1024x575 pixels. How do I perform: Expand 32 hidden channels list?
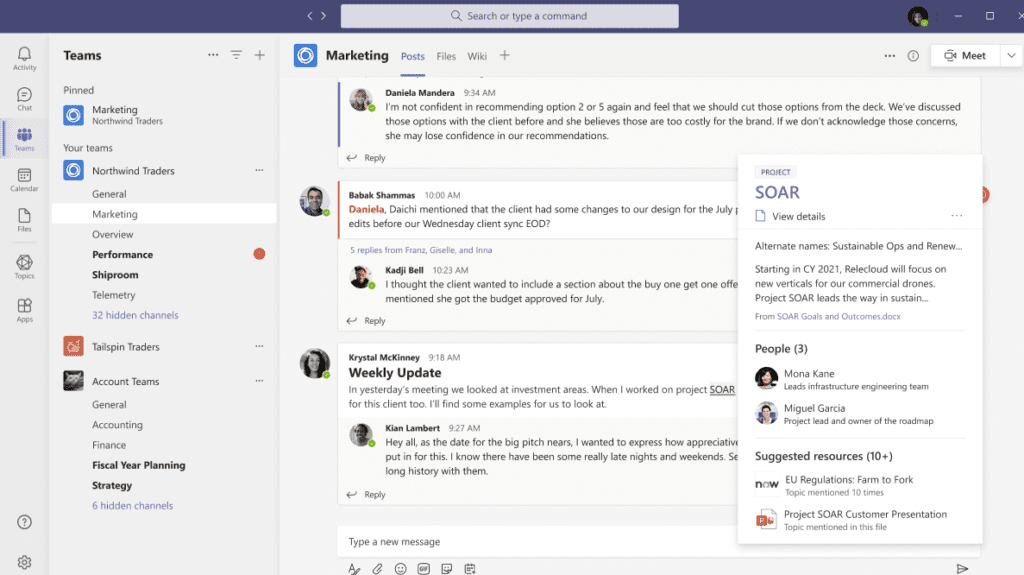tap(135, 315)
